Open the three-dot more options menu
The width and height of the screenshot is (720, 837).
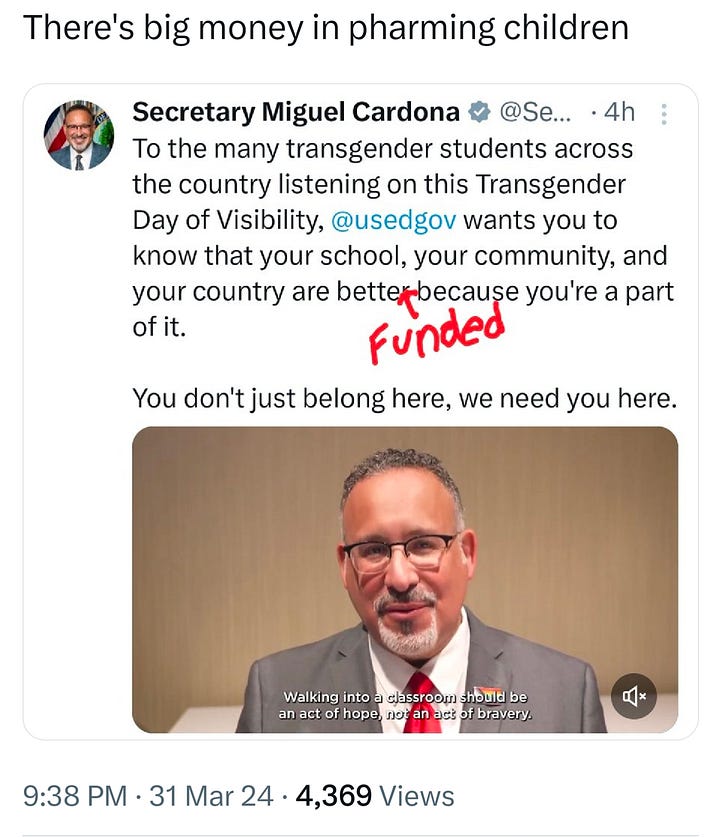click(663, 114)
